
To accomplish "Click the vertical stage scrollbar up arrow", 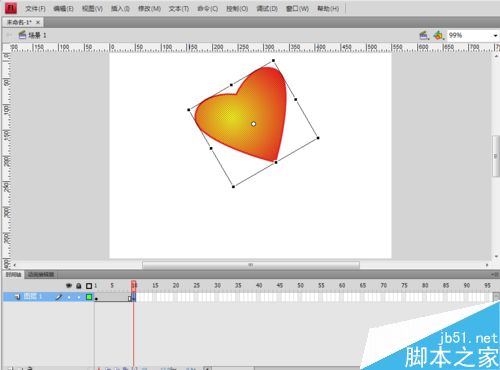I will coord(496,57).
